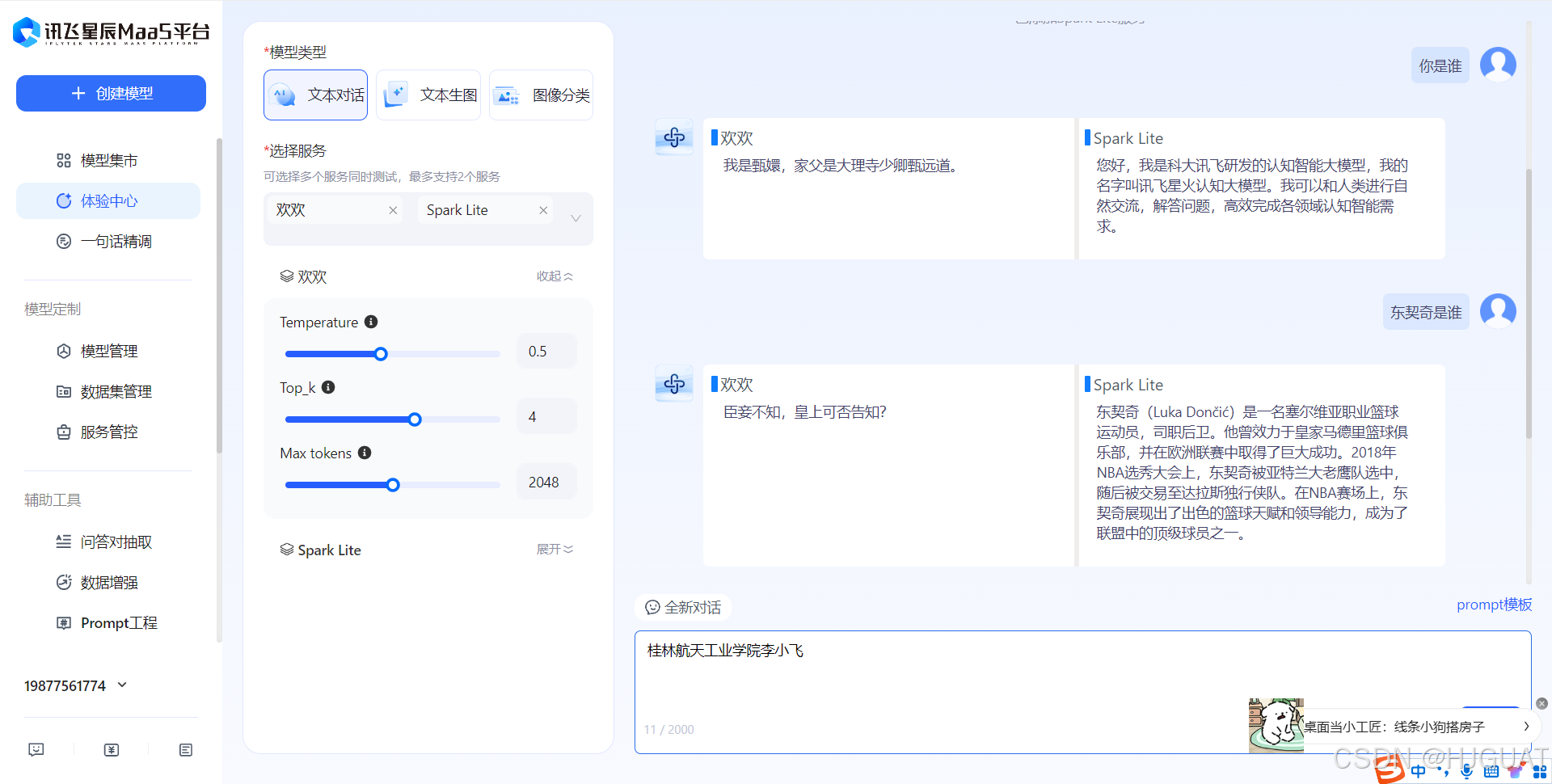The image size is (1552, 784).
Task: Click the Max tokens slider handle
Action: click(x=393, y=485)
